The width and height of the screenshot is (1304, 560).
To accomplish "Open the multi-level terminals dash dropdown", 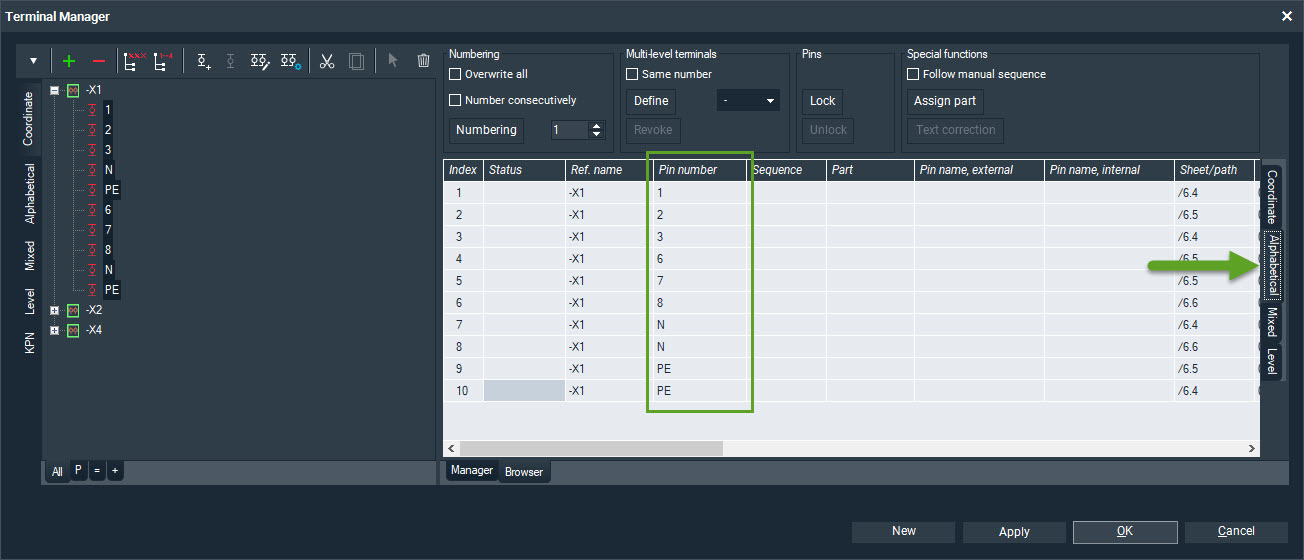I will (748, 101).
